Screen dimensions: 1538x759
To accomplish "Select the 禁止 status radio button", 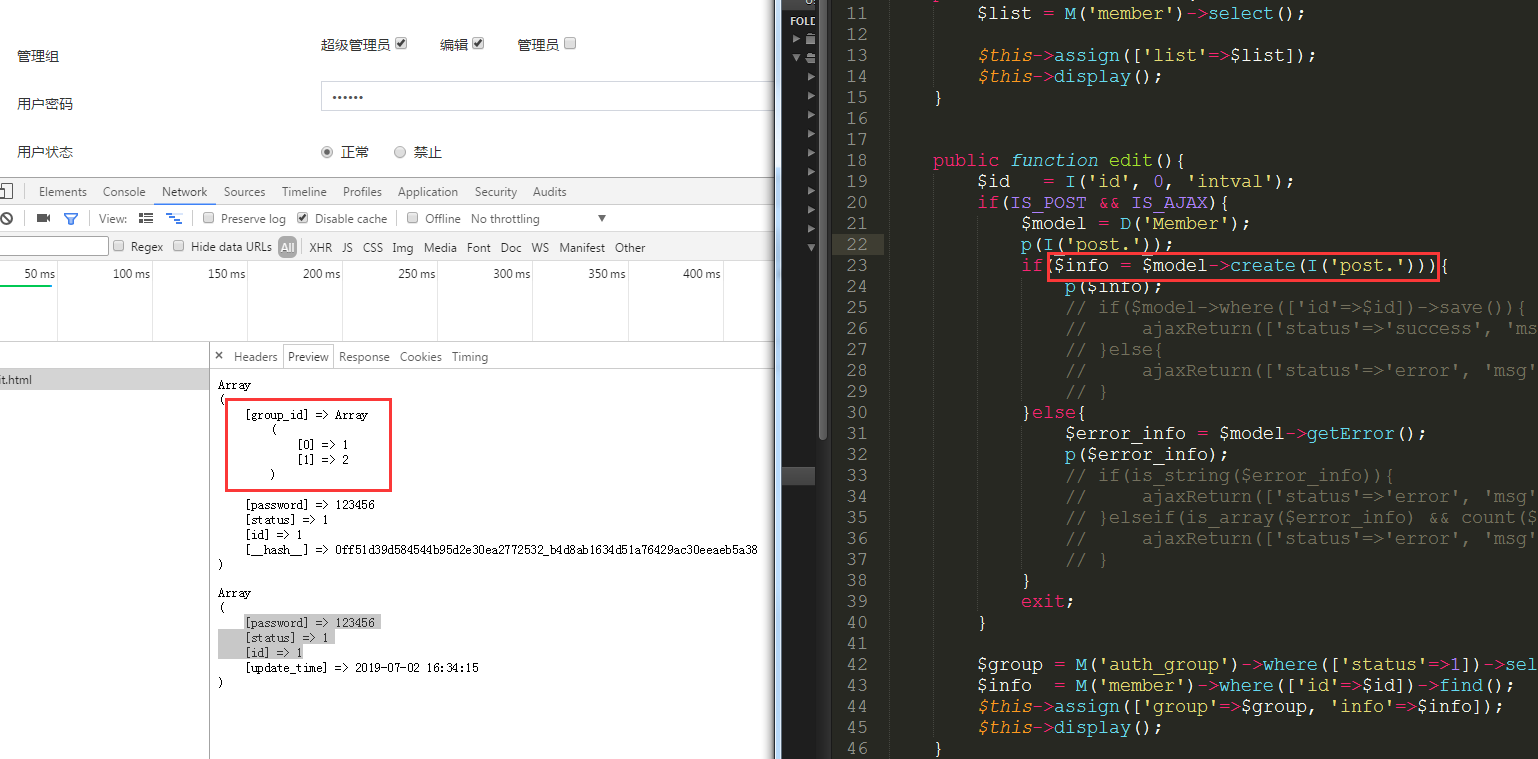I will click(400, 152).
